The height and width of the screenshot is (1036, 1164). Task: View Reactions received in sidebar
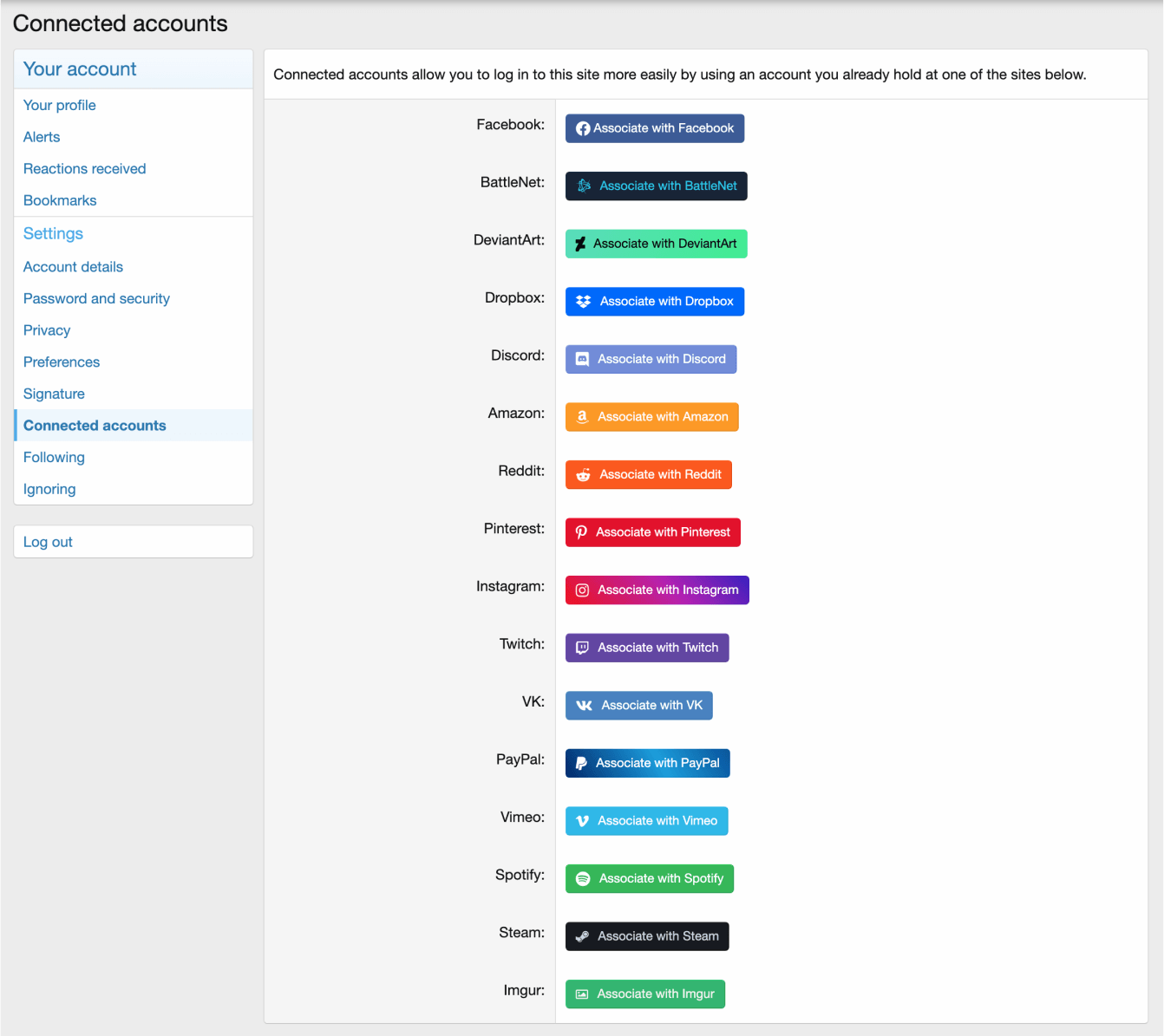85,168
